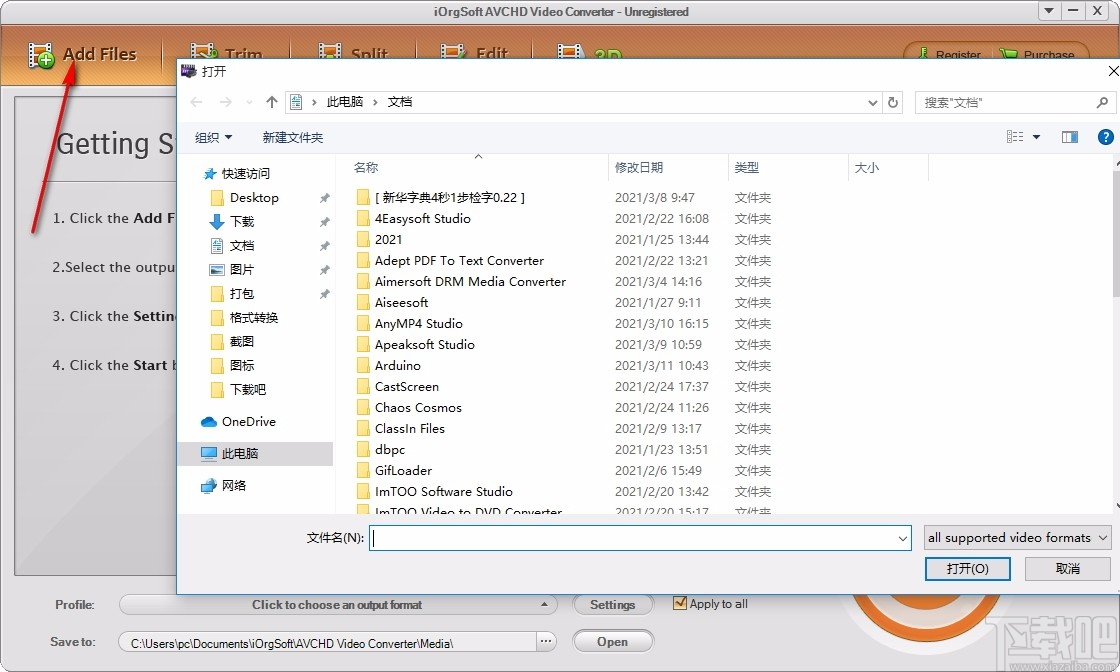Image resolution: width=1120 pixels, height=672 pixels.
Task: Click to choose an output format bar
Action: tap(337, 604)
